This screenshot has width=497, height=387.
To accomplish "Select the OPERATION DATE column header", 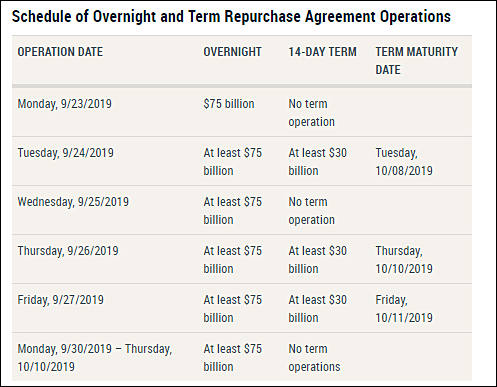I will click(60, 52).
